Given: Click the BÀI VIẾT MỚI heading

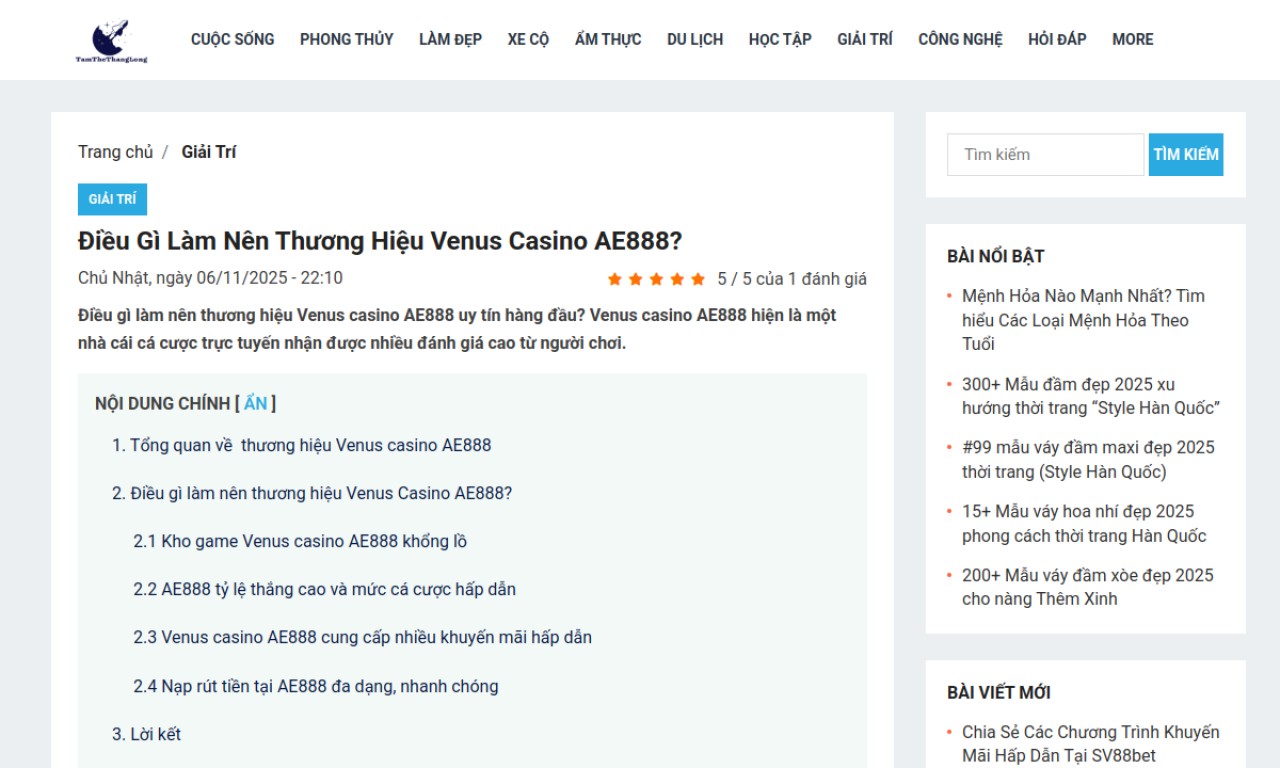Looking at the screenshot, I should coord(999,692).
